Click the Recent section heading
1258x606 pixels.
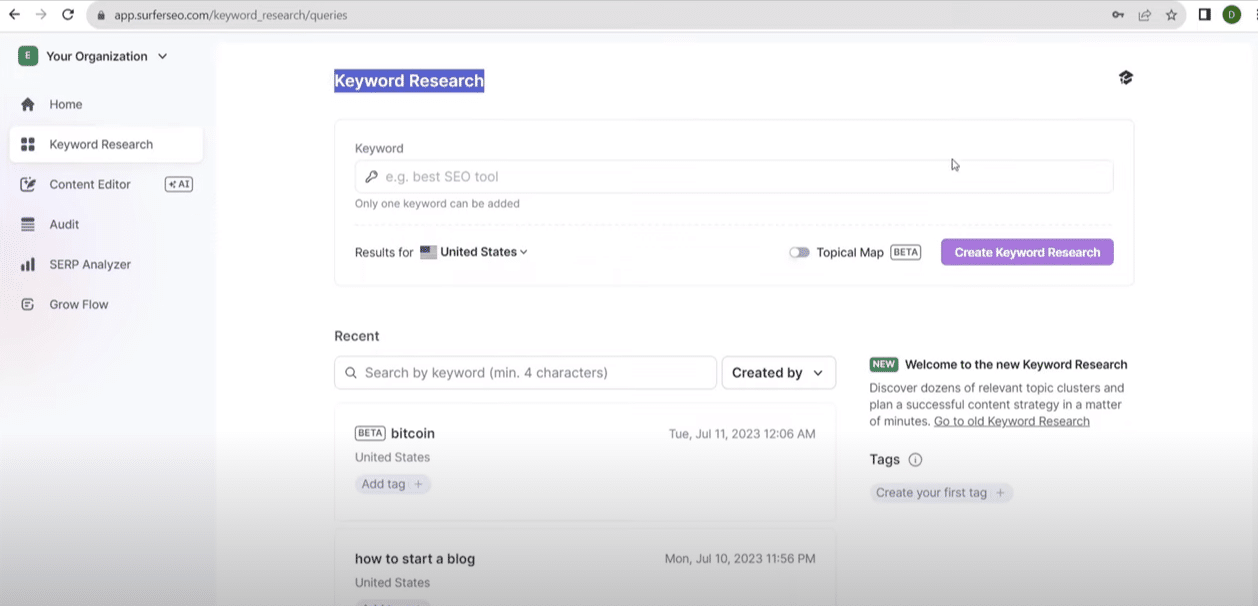tap(357, 336)
